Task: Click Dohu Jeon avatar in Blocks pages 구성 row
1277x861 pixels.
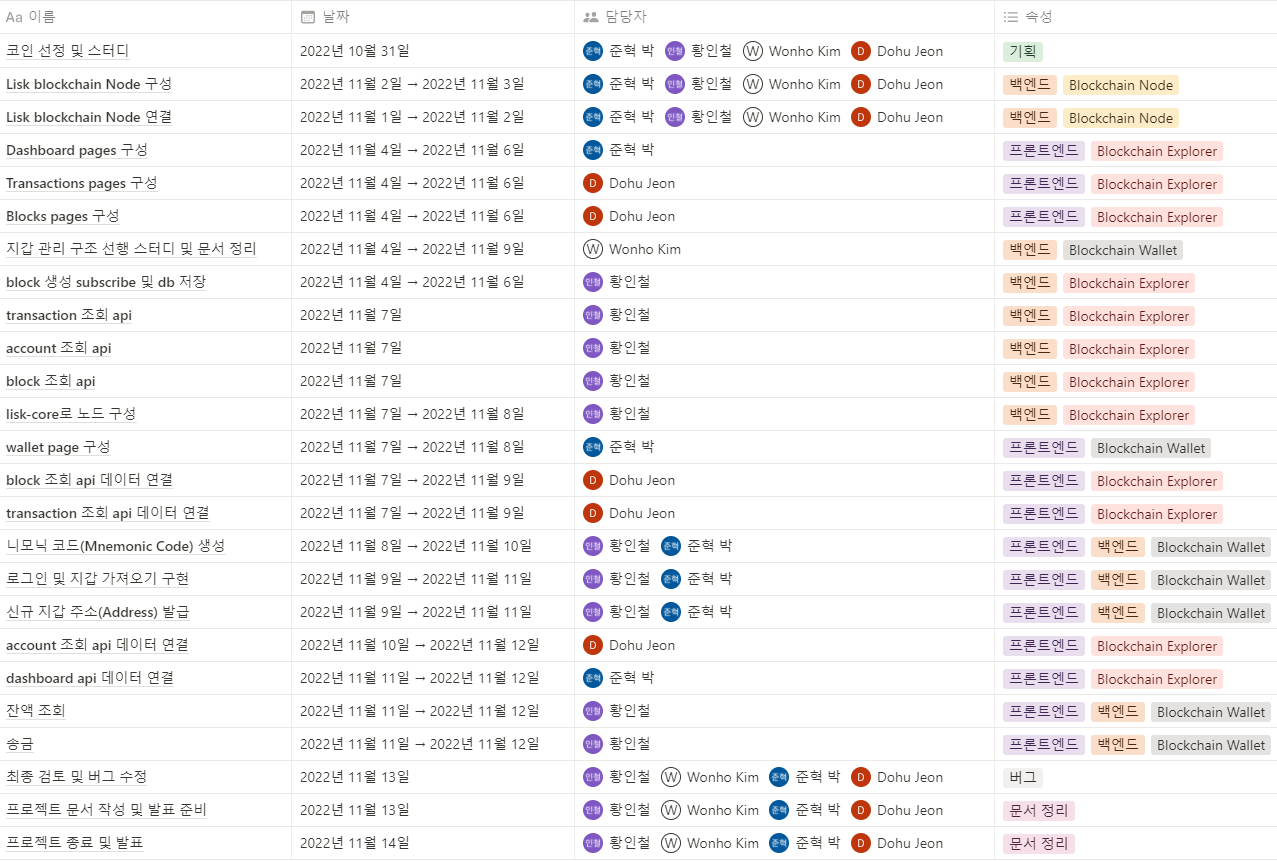Action: (593, 216)
